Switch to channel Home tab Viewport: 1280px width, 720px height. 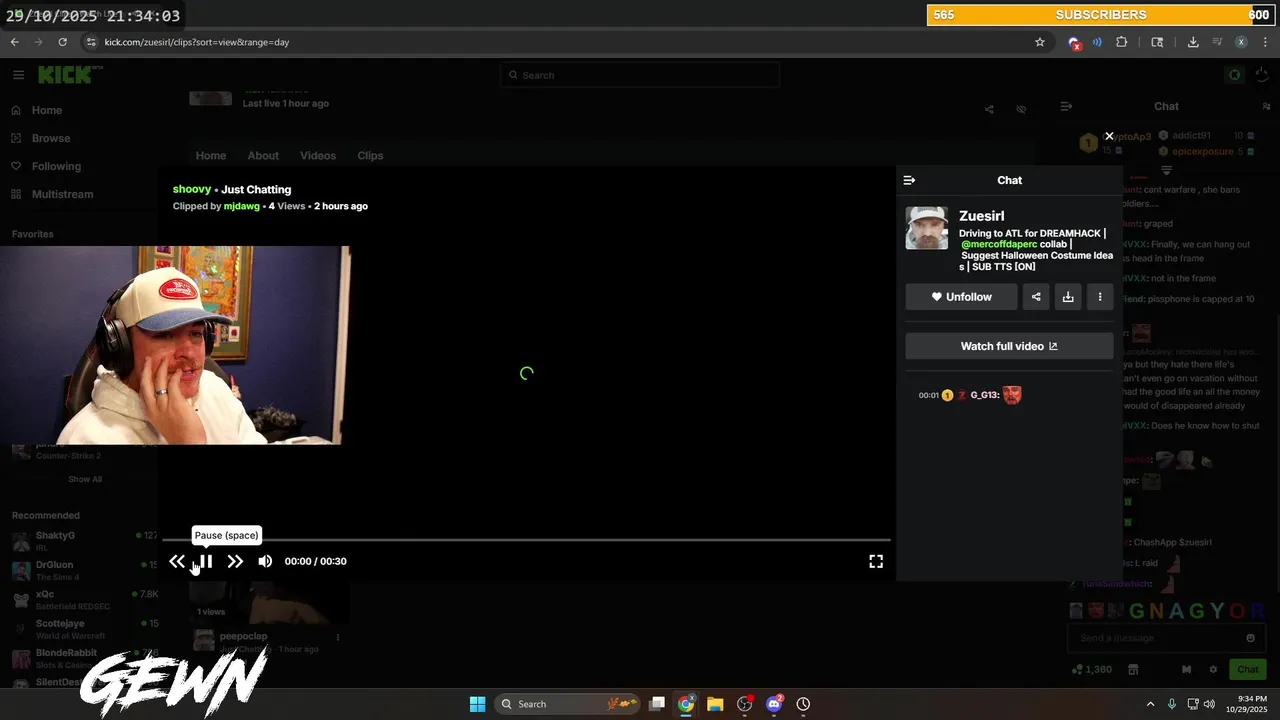click(x=211, y=156)
